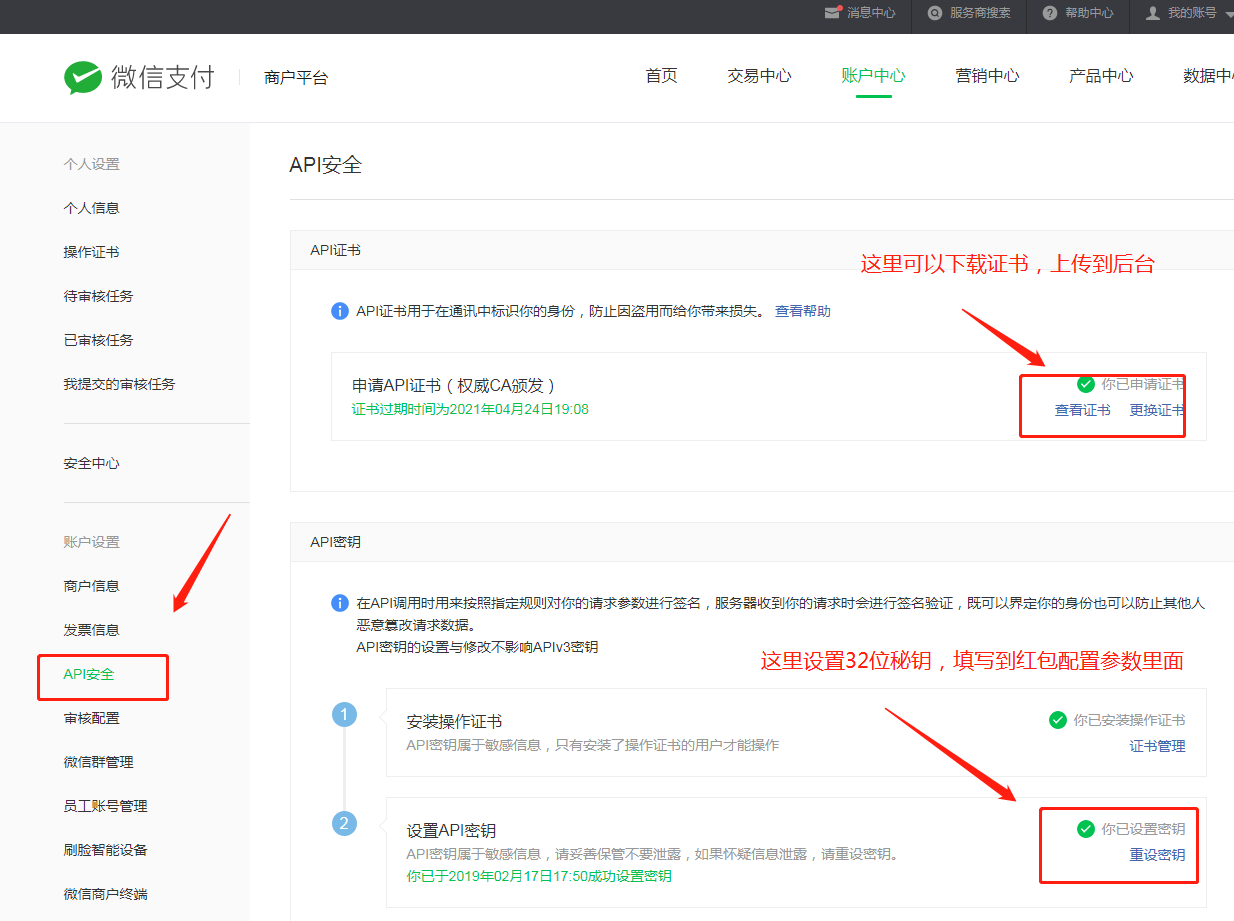Click the 重设密钥 link
The width and height of the screenshot is (1234, 921).
tap(1157, 855)
